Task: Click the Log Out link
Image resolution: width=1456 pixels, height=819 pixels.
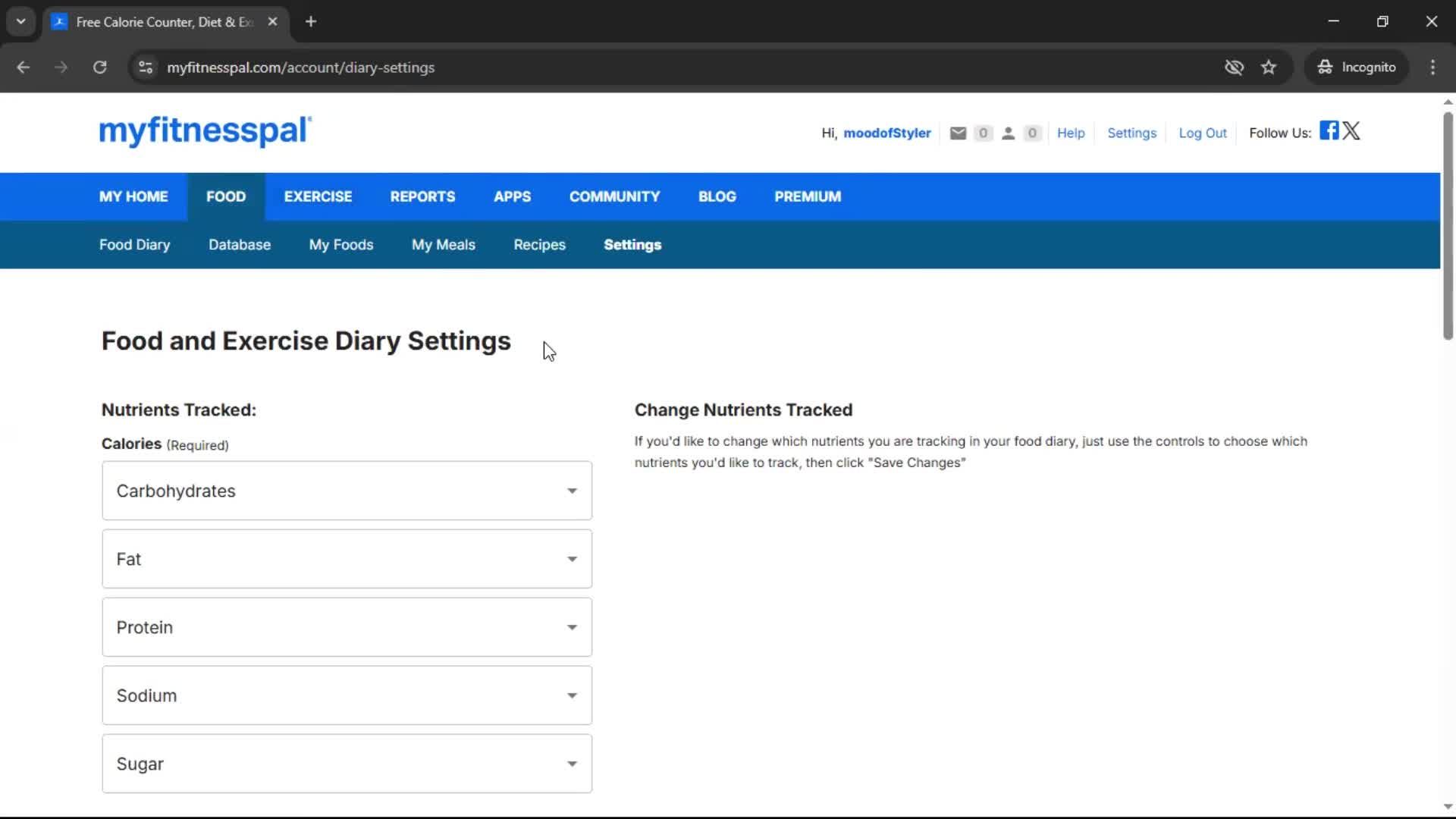Action: (1203, 133)
